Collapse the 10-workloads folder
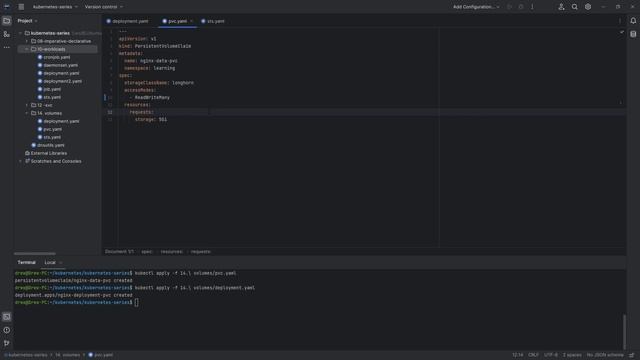Screen dimensions: 640x360 click(27, 49)
